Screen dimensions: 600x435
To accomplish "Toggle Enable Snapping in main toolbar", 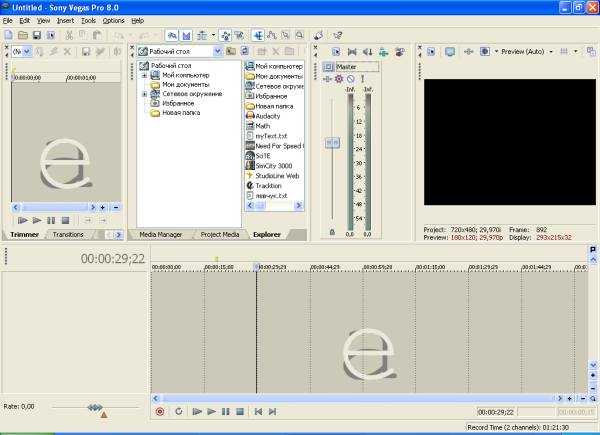I will [172, 36].
